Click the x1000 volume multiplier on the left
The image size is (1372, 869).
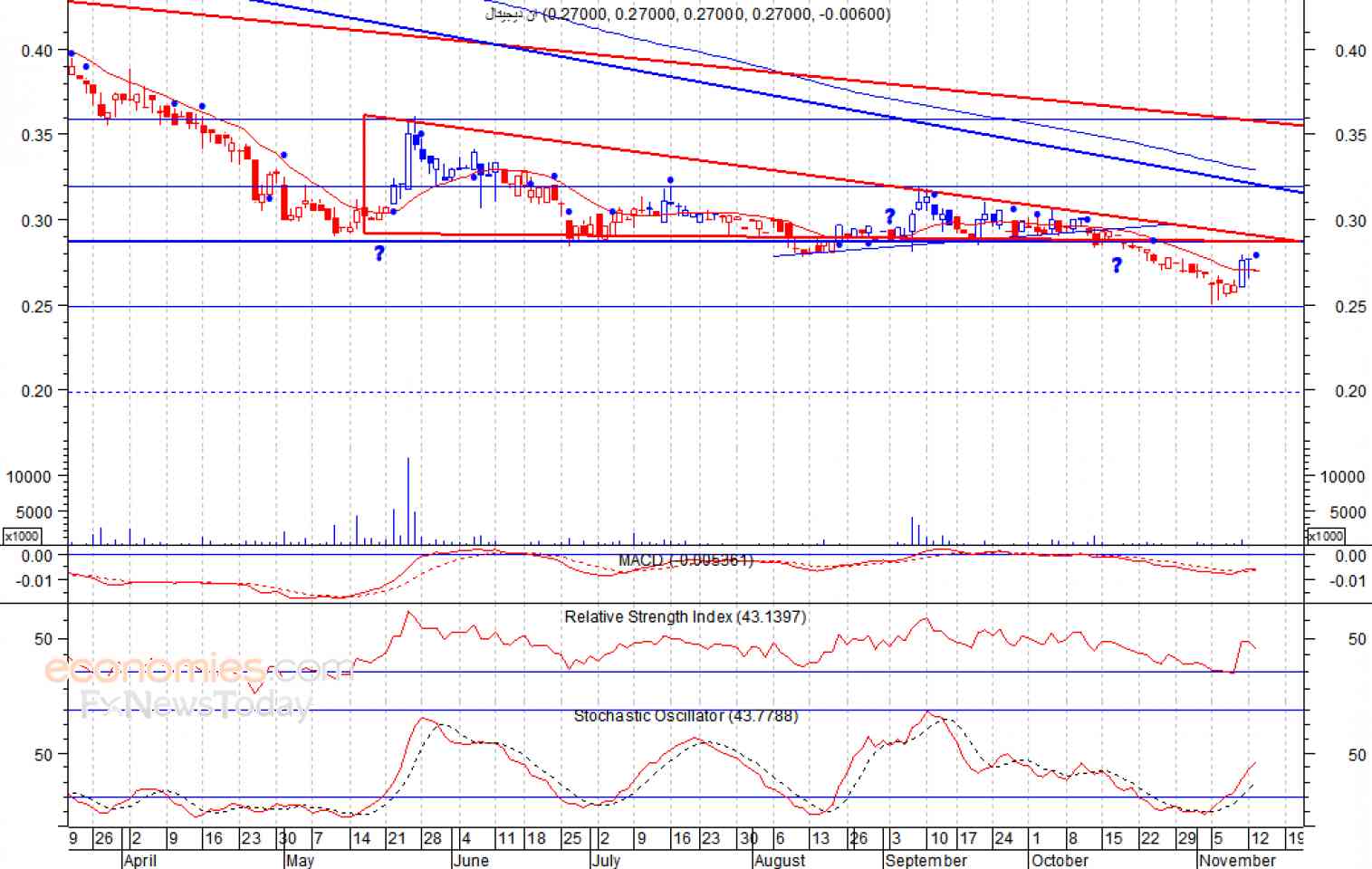(22, 536)
